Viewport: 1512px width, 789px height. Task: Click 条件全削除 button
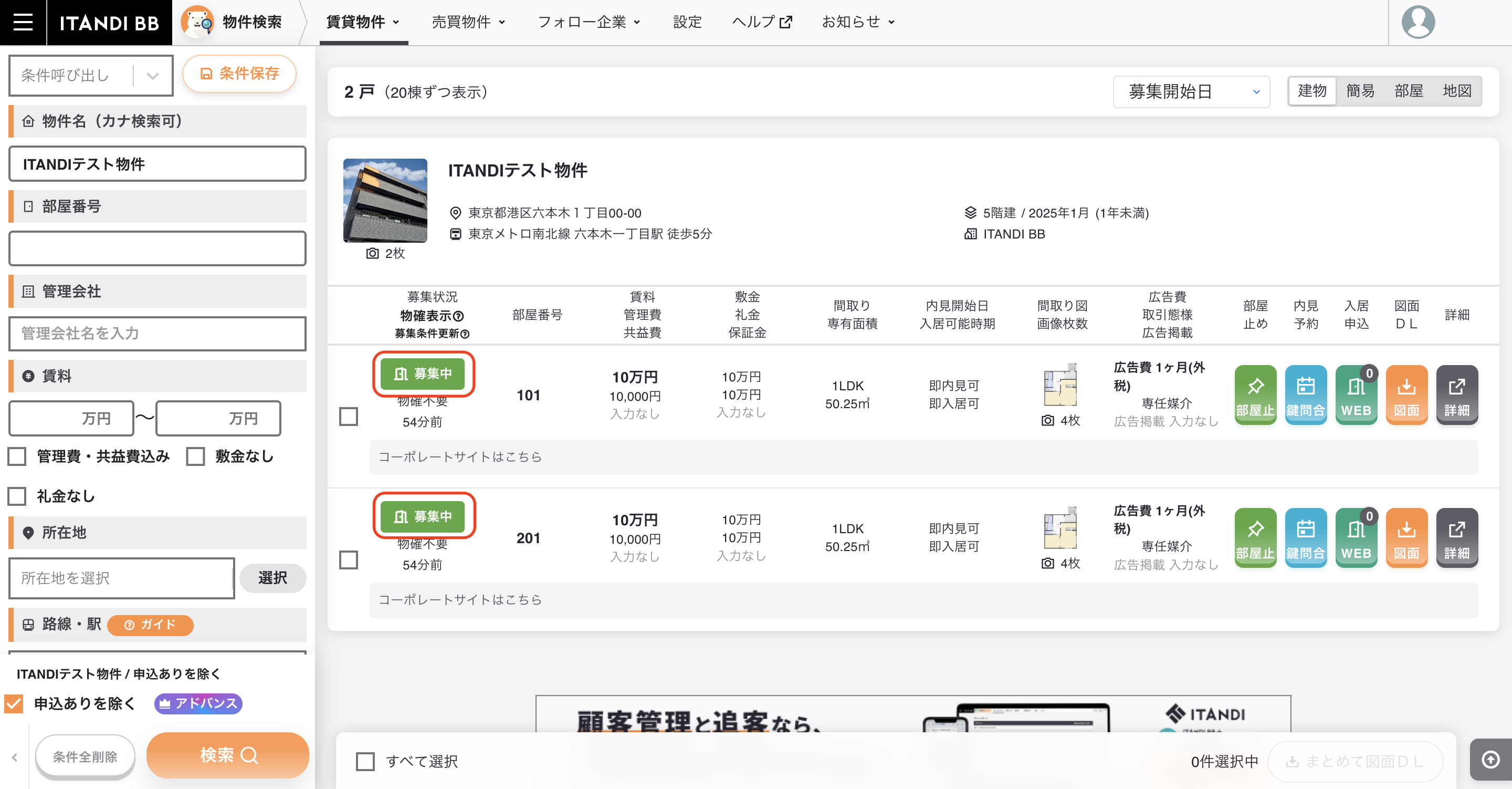[85, 756]
